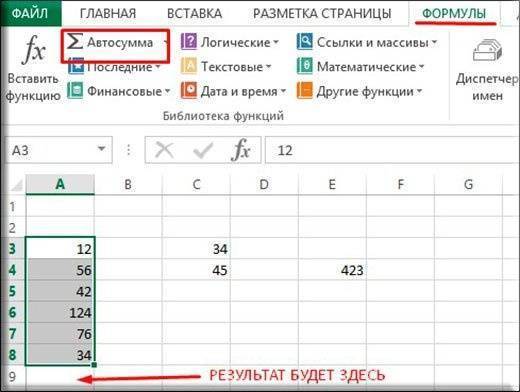This screenshot has width=520, height=392.
Task: Select row 3 header
Action: [x=13, y=249]
